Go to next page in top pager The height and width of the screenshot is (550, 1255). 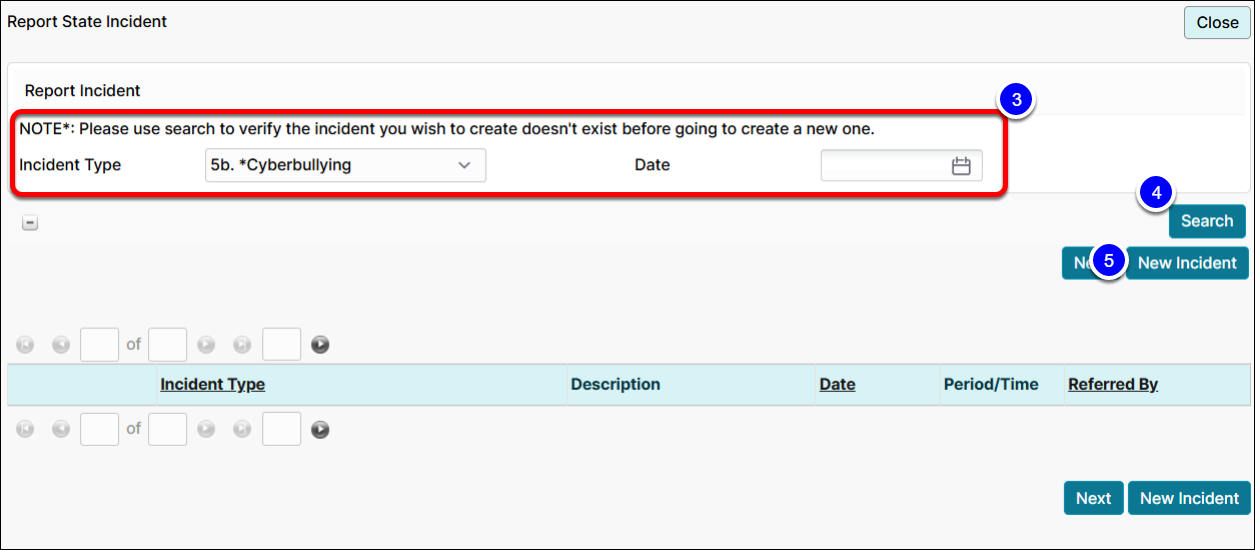tap(206, 345)
